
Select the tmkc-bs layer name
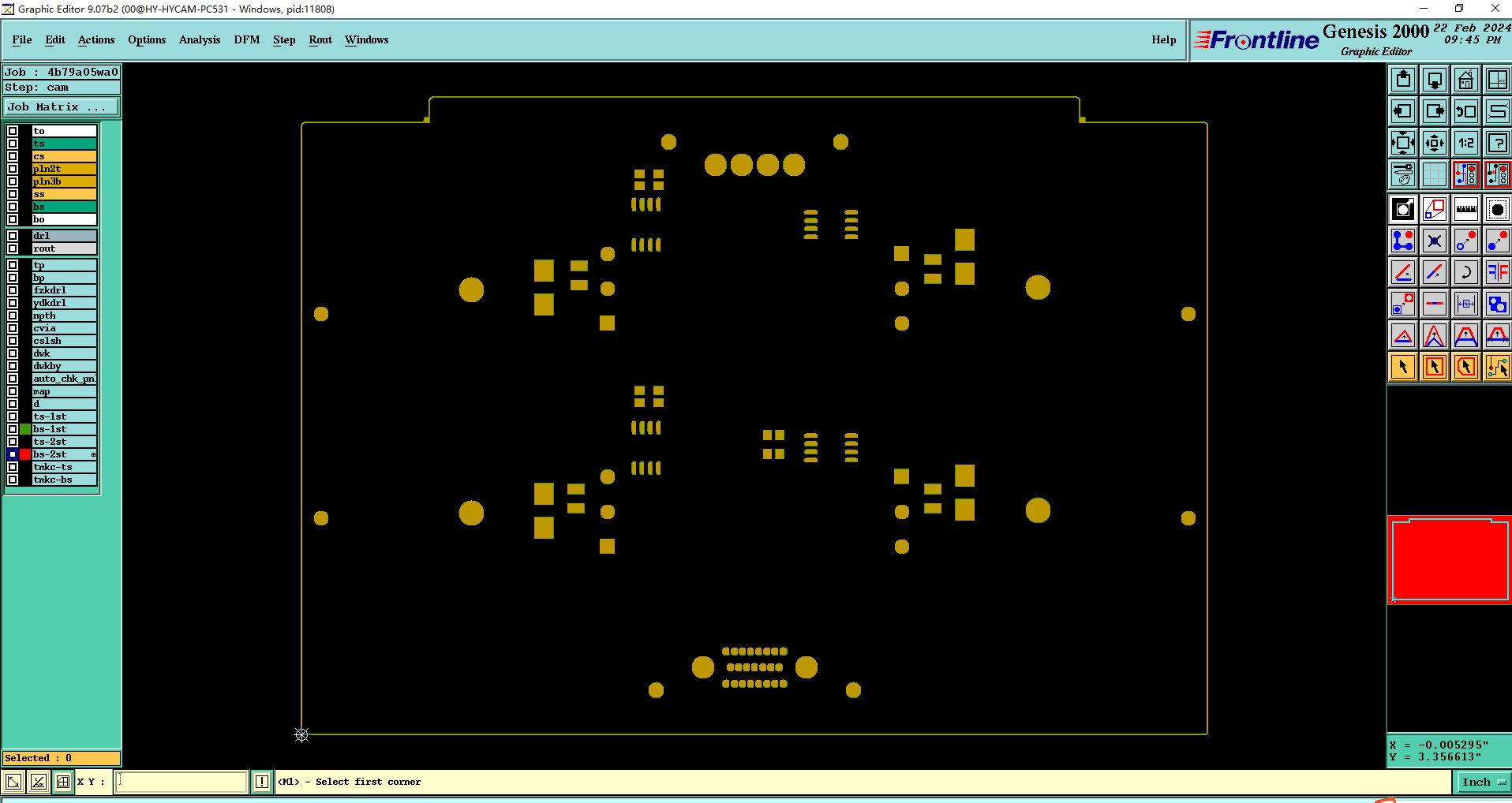pyautogui.click(x=65, y=480)
